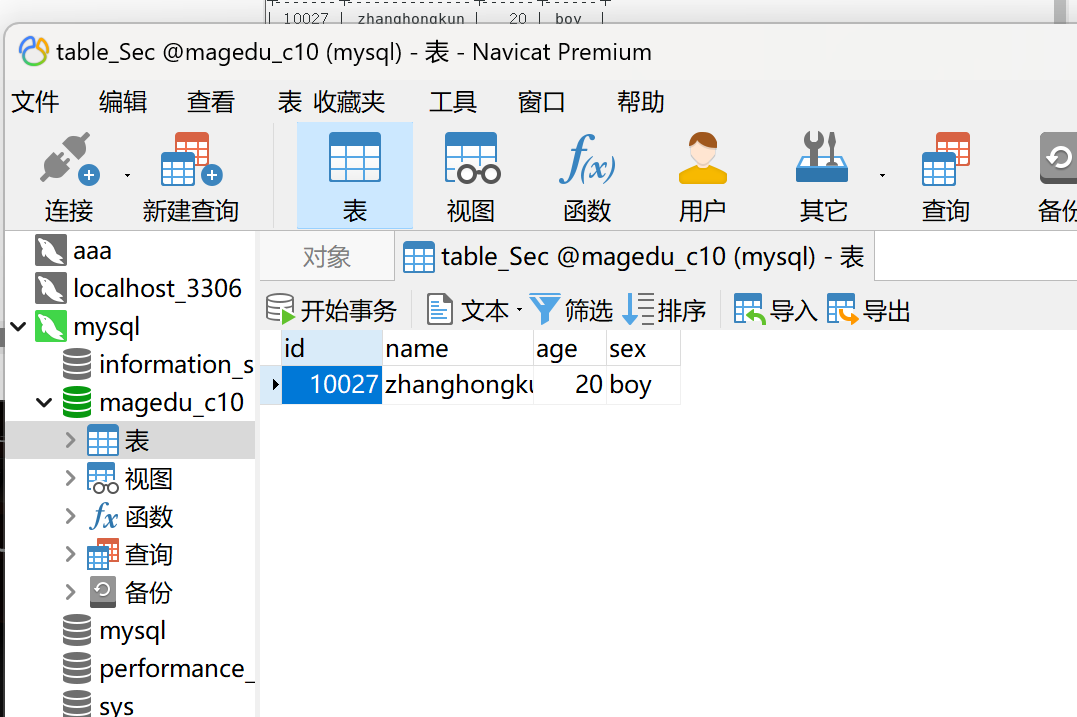Click the age column header

569,348
